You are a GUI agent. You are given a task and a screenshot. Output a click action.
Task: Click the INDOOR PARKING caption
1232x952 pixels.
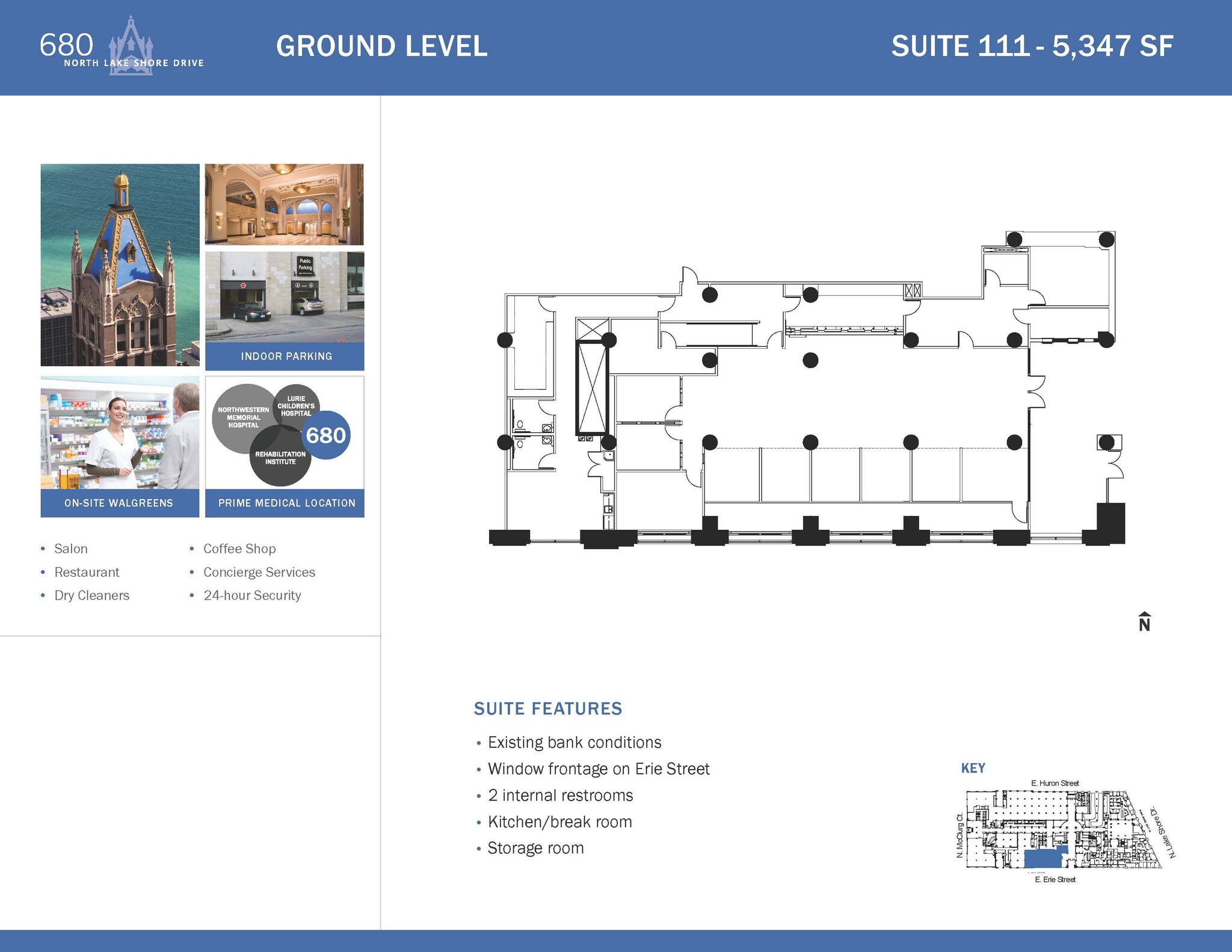286,356
